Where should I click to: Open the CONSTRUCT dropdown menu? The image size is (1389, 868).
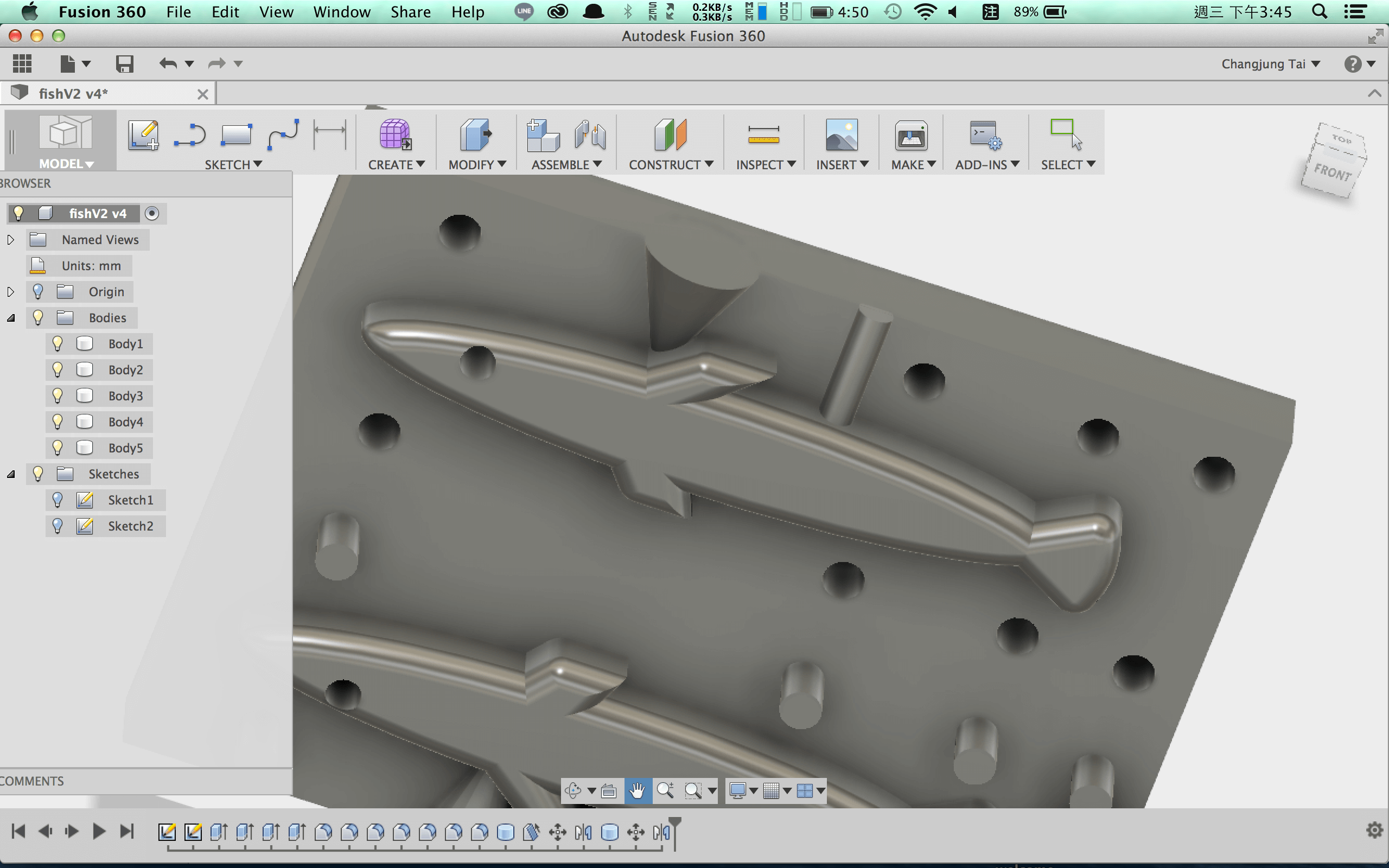(x=671, y=165)
